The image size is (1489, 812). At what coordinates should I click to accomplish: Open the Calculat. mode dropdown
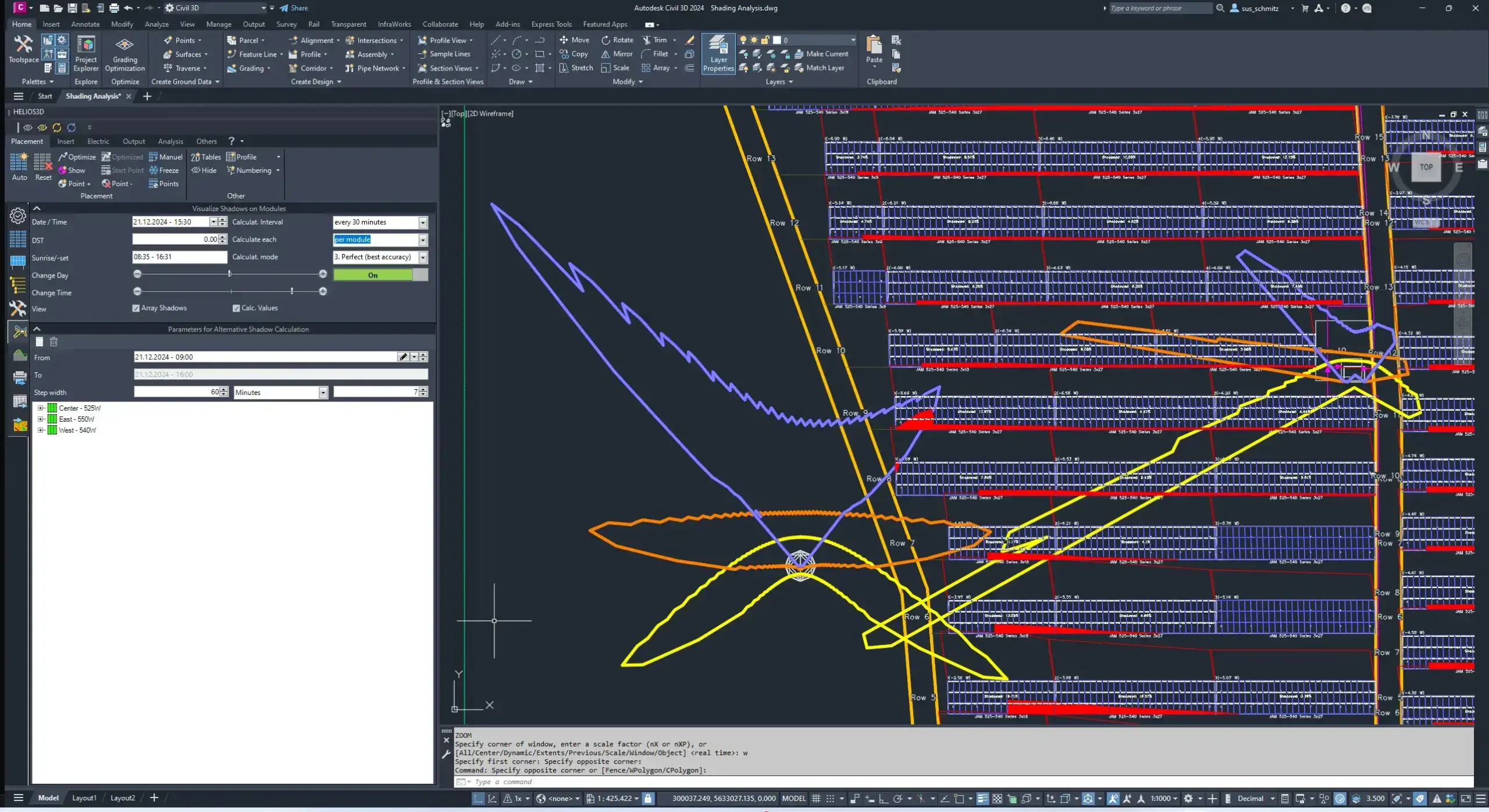tap(423, 257)
